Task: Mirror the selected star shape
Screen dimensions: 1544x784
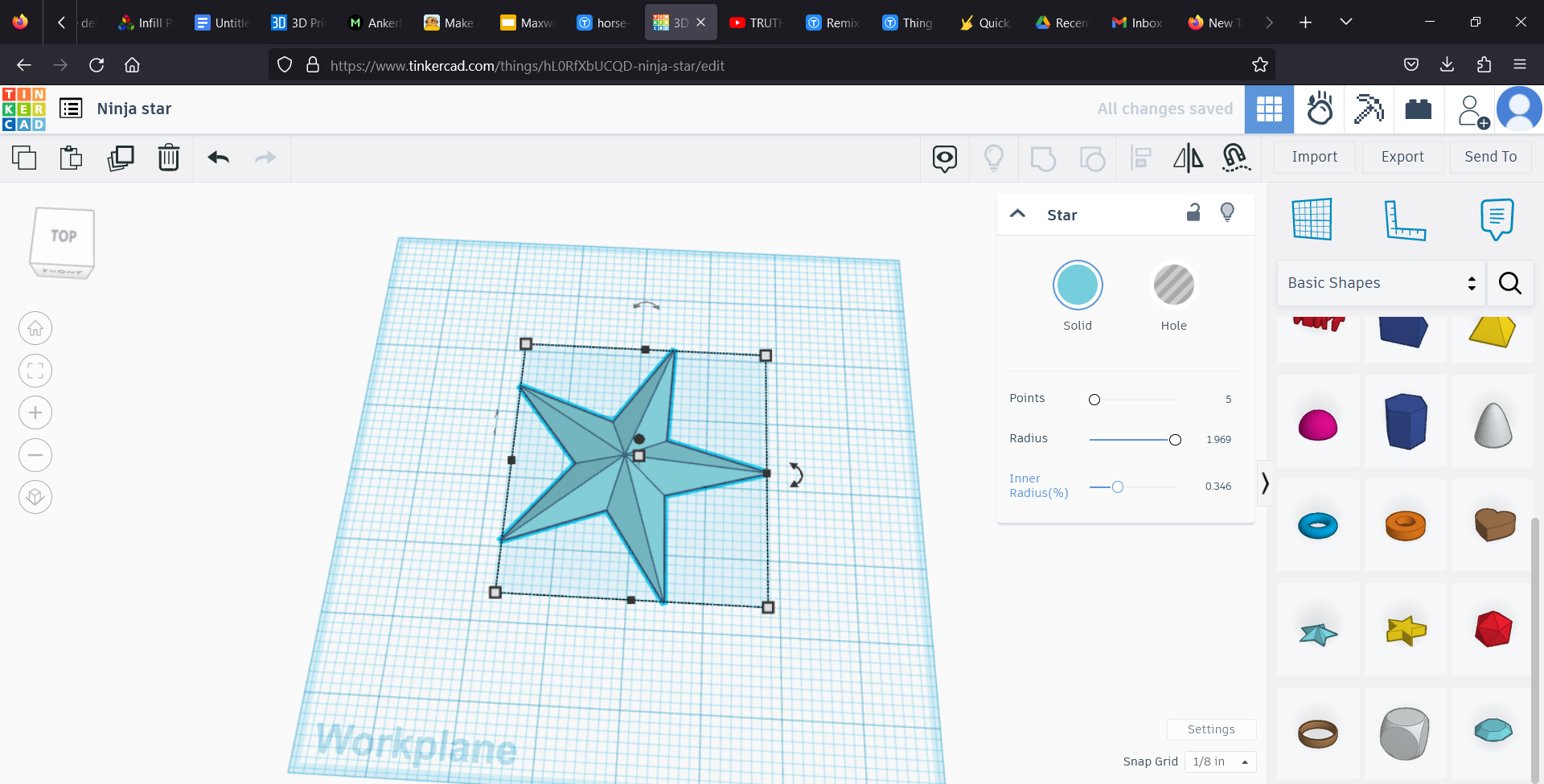Action: coord(1189,158)
